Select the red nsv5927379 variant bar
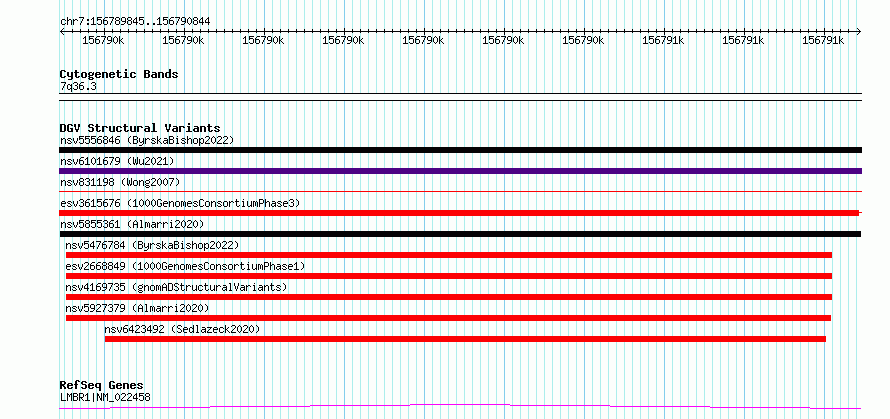 pos(448,318)
